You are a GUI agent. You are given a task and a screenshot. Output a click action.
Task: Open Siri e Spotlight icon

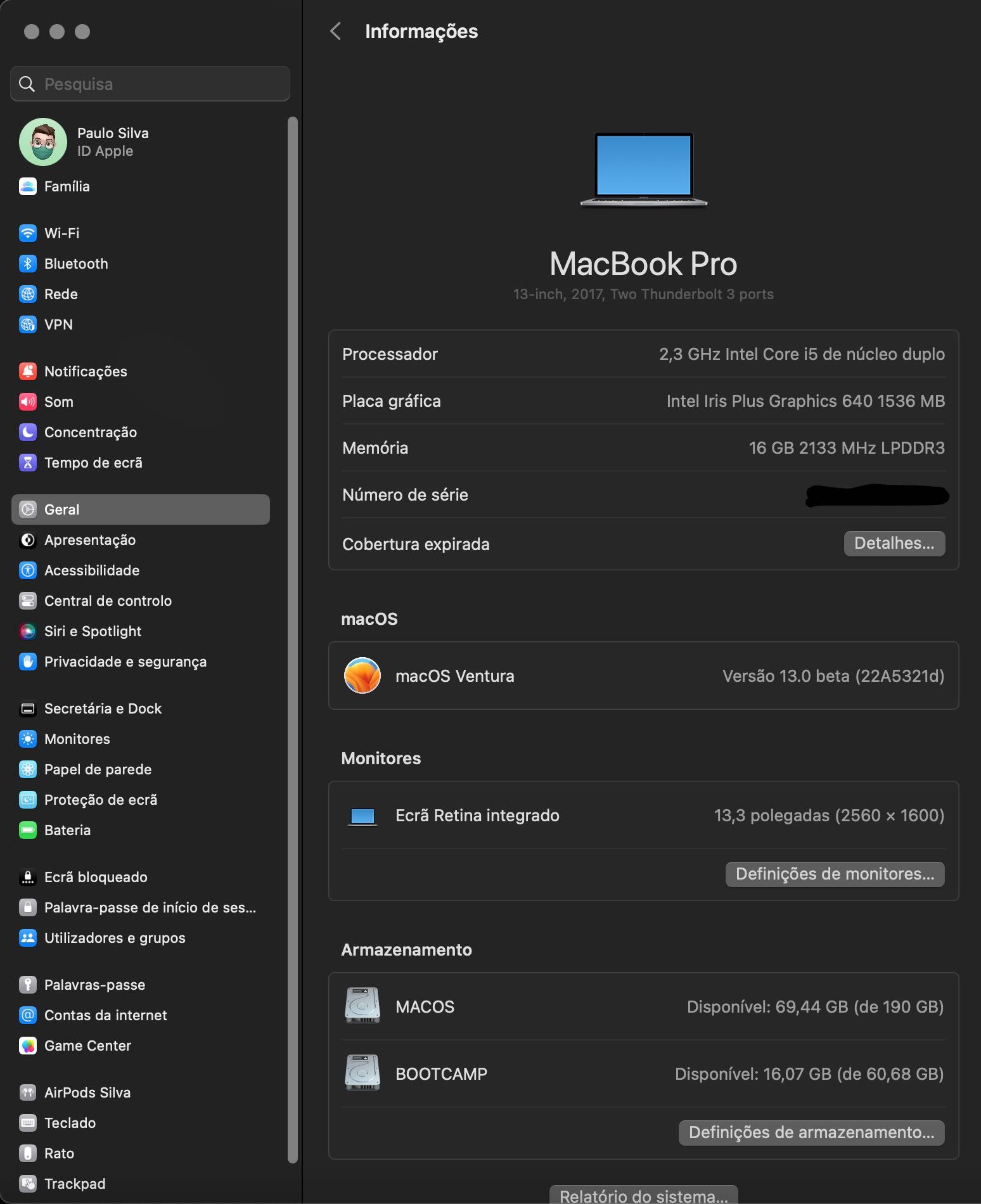point(28,631)
